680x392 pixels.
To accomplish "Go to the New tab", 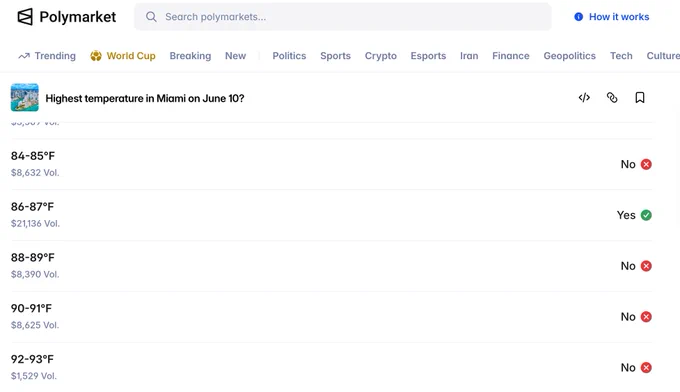I will 235,56.
